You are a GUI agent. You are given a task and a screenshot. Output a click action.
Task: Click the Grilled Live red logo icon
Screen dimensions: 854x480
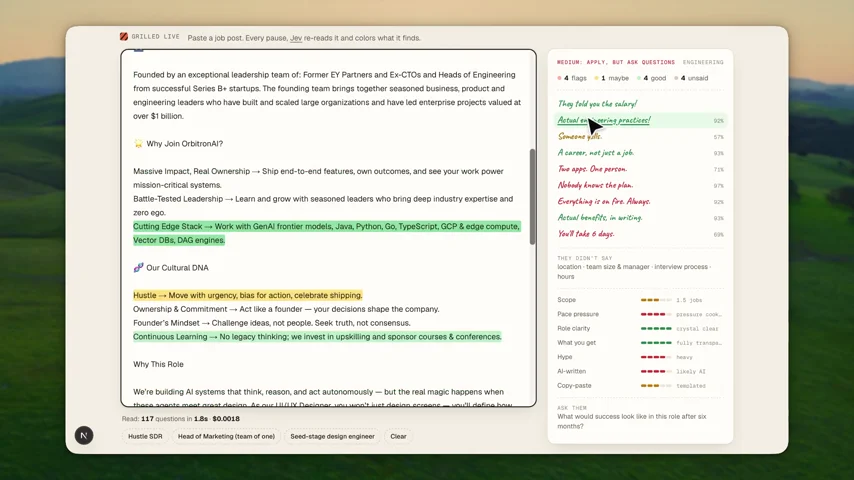click(x=124, y=37)
